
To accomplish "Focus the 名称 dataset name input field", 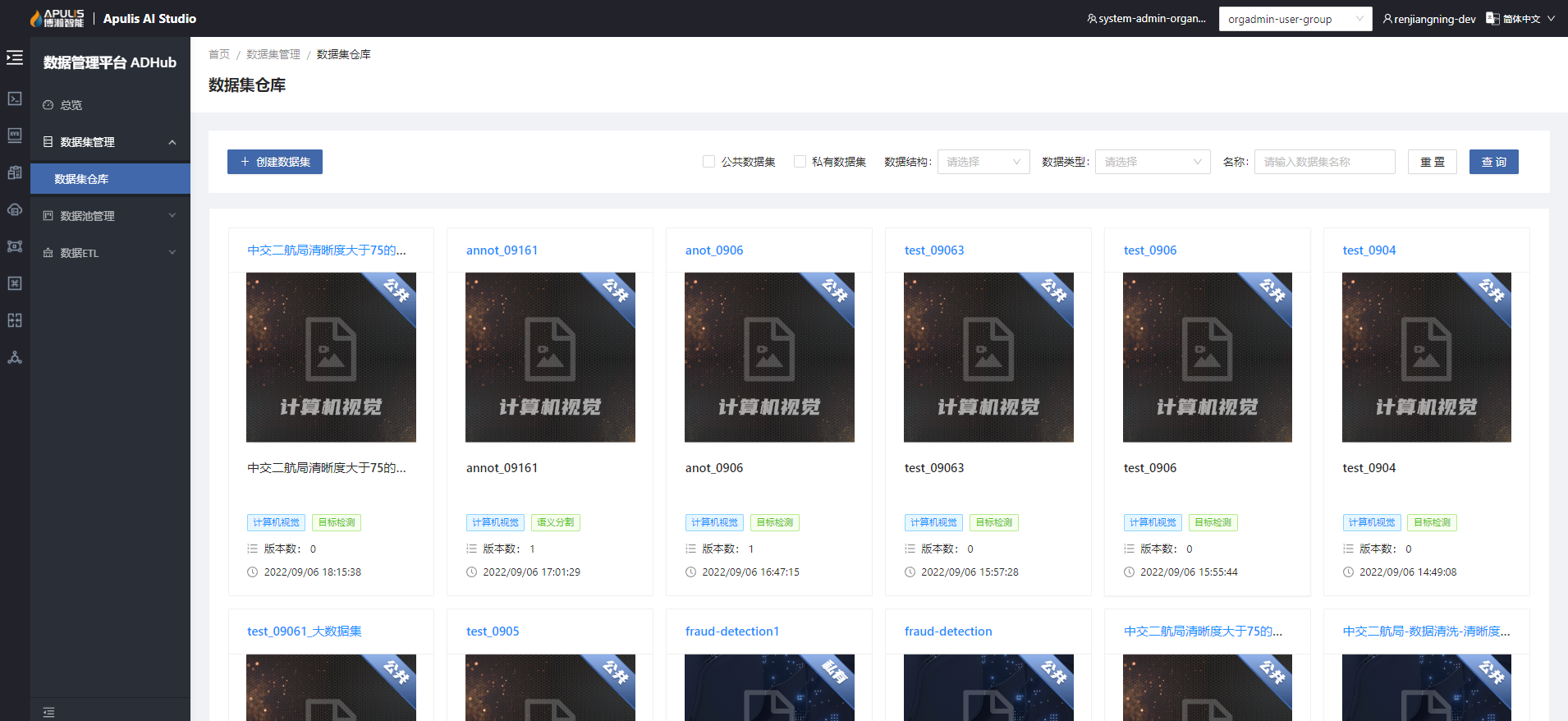I will (x=1325, y=162).
